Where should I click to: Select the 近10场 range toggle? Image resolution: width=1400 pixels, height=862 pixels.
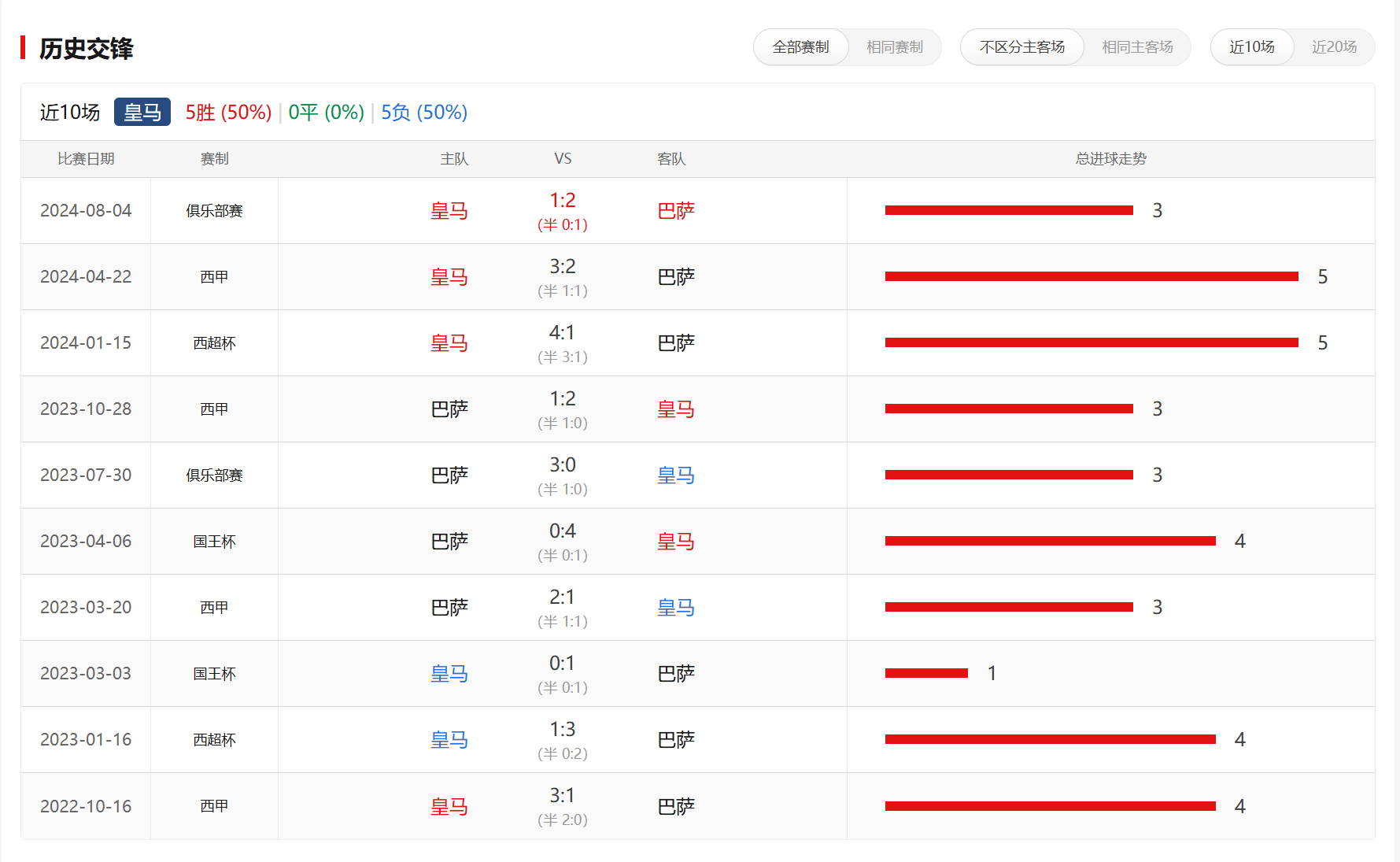click(1252, 47)
